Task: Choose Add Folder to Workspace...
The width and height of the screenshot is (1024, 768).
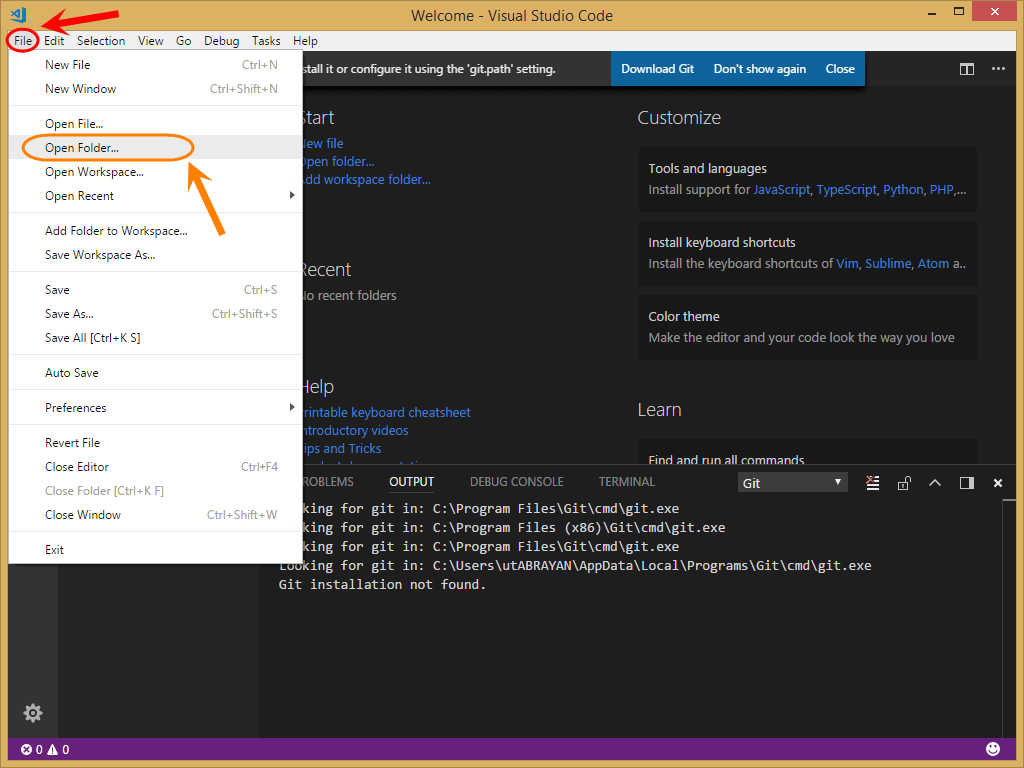Action: click(155, 231)
